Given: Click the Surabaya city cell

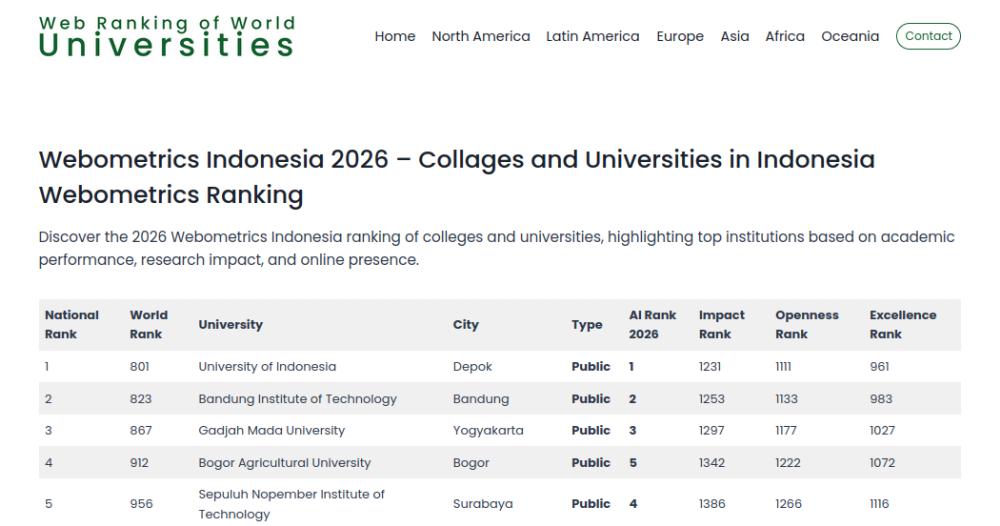Looking at the screenshot, I should click(483, 504).
